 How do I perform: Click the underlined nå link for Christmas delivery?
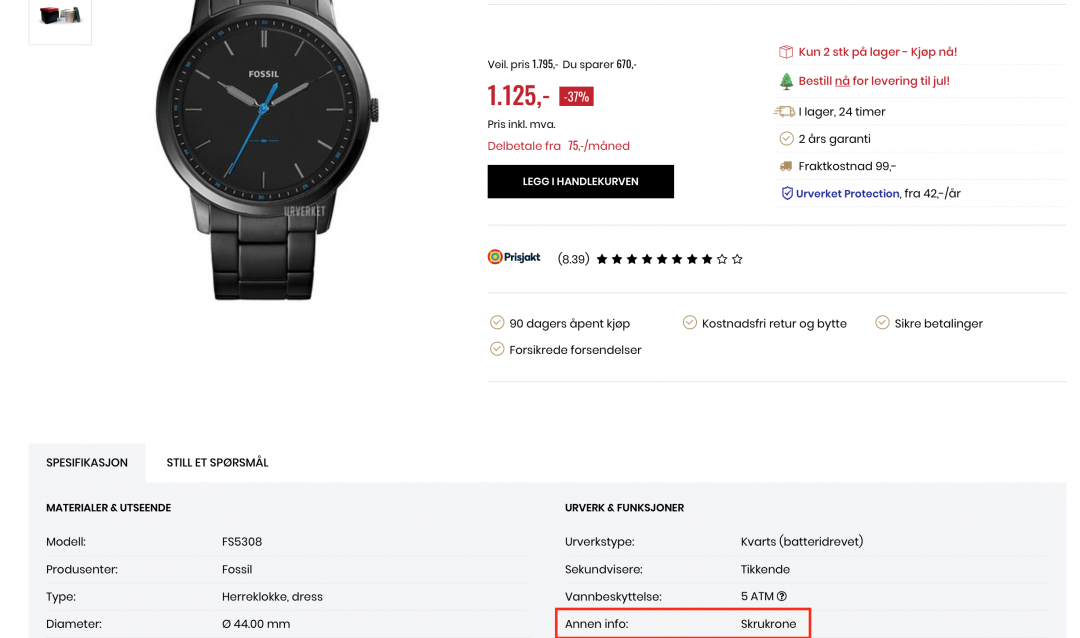(842, 81)
